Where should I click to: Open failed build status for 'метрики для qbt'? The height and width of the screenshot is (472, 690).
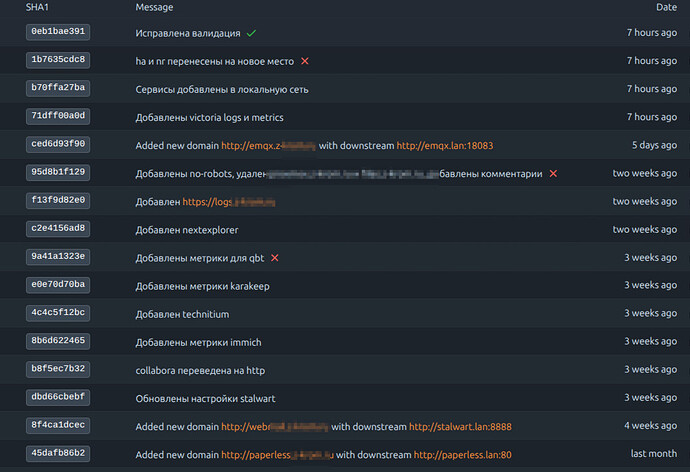coord(275,258)
